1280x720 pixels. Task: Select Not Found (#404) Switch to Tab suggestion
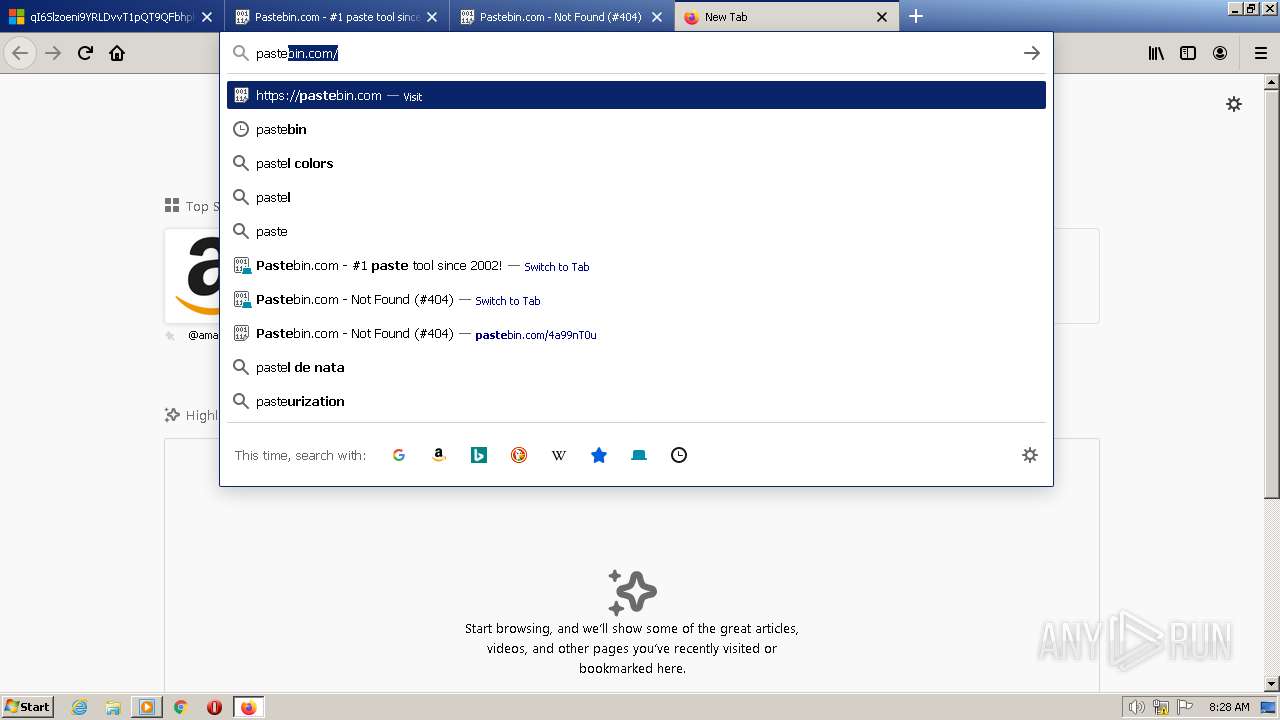636,299
